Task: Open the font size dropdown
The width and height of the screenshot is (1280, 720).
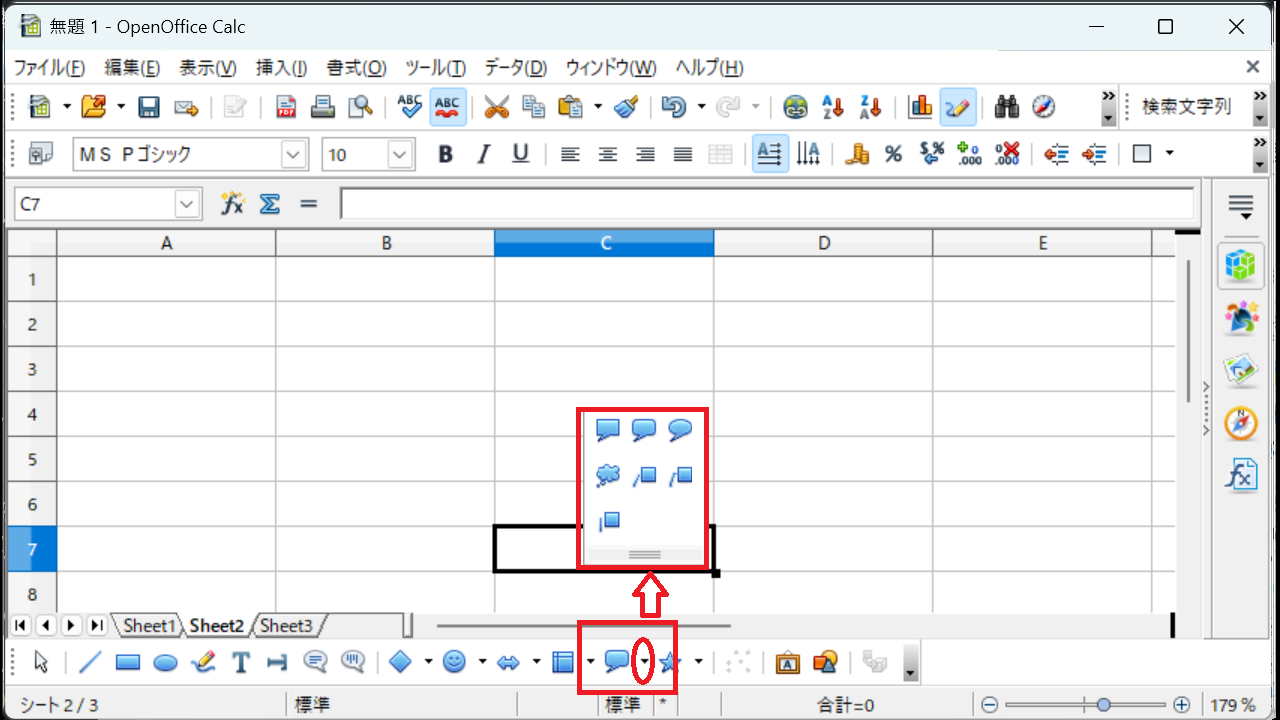Action: pyautogui.click(x=400, y=155)
